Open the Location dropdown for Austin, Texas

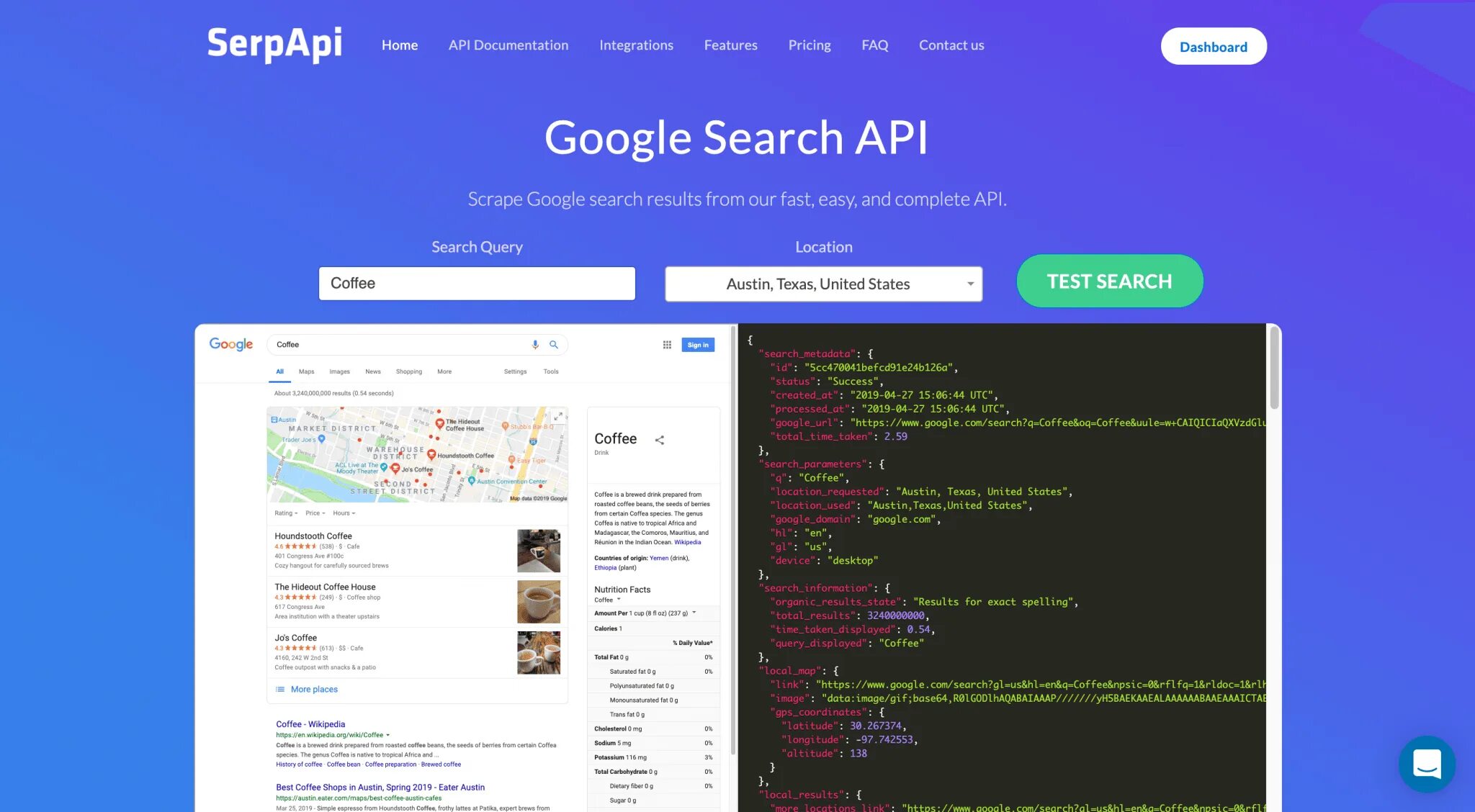click(823, 284)
